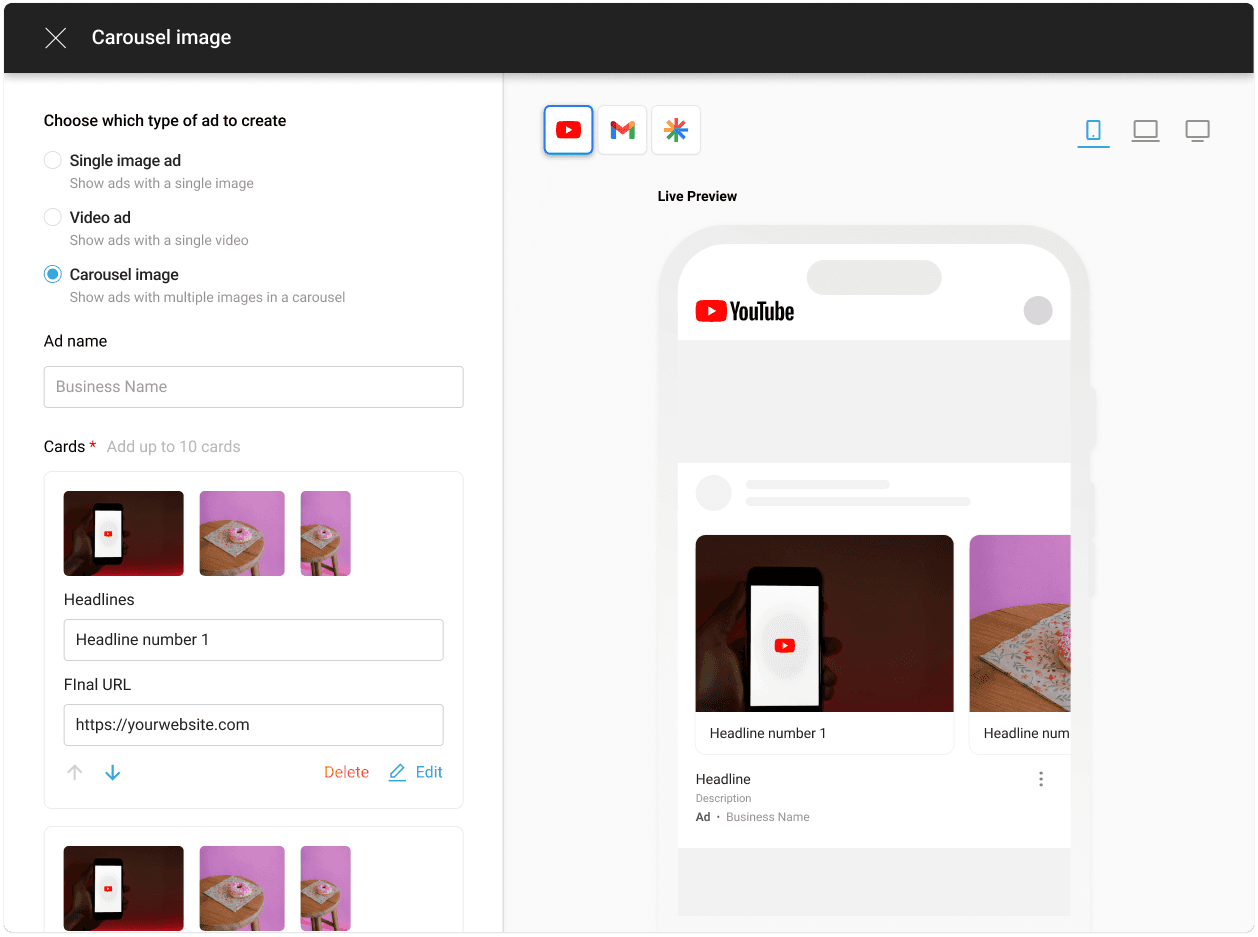Select Single image ad option
This screenshot has height=937, width=1258.
coord(53,160)
